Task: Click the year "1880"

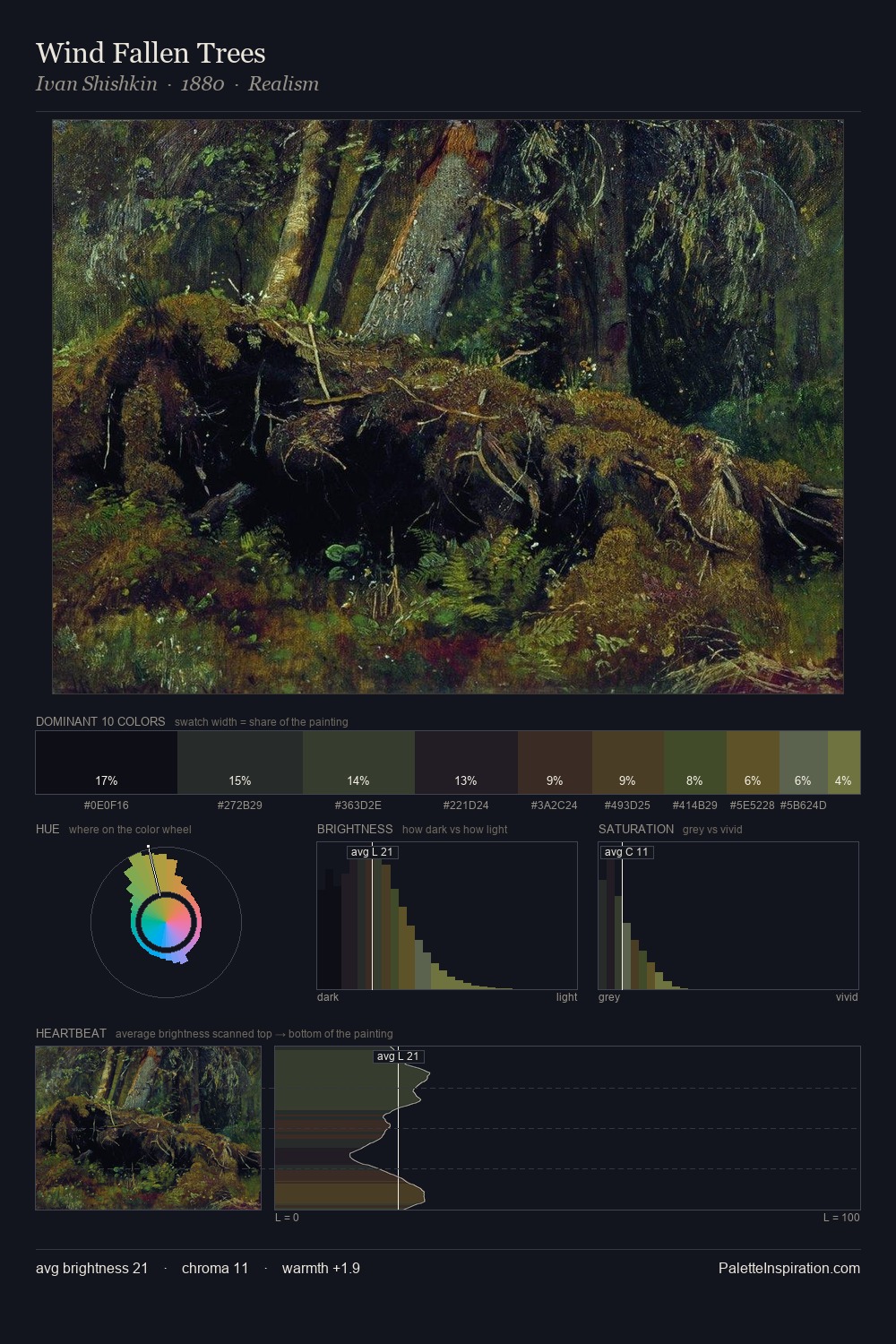Action: [x=202, y=83]
